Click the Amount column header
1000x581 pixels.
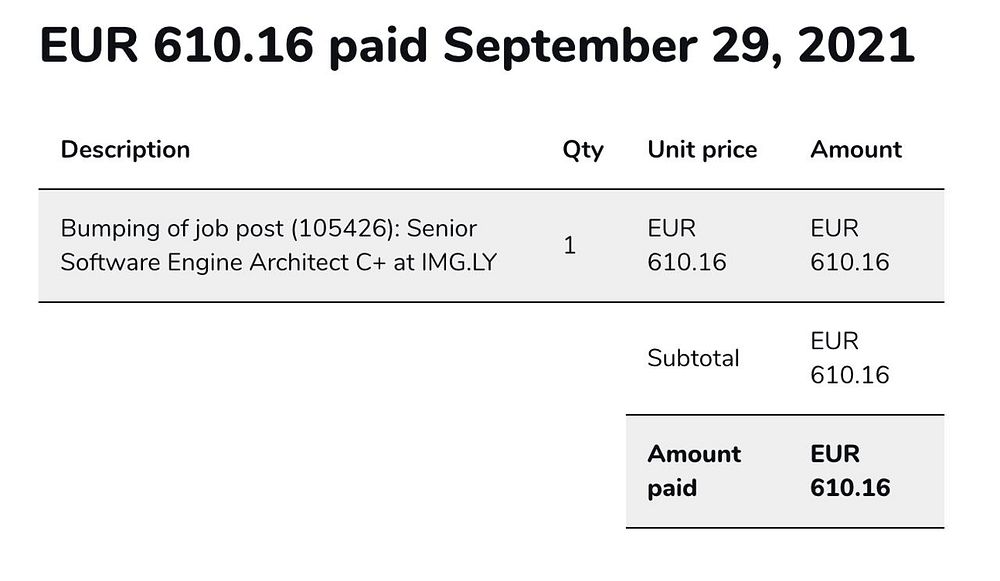pyautogui.click(x=856, y=150)
